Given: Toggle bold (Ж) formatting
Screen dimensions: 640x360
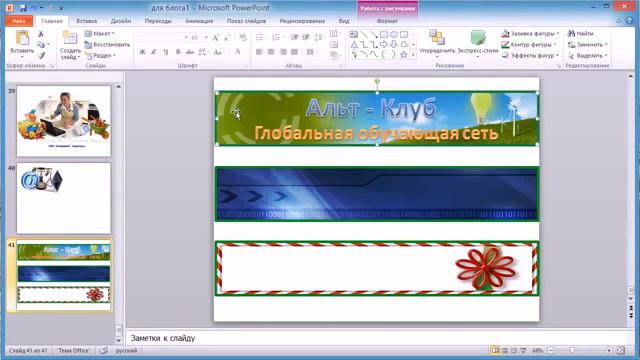Looking at the screenshot, I should 142,52.
